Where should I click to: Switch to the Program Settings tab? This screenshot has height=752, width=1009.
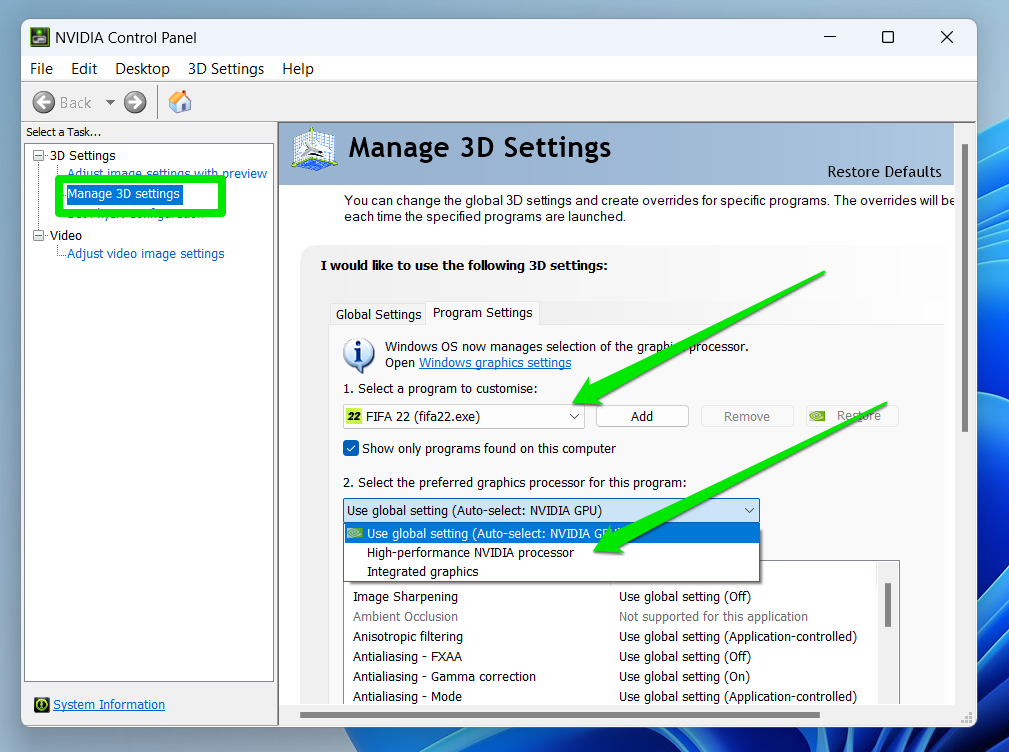click(x=483, y=313)
